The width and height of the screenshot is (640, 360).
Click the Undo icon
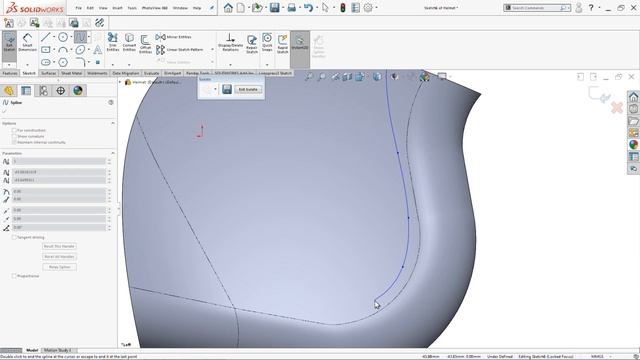pyautogui.click(x=308, y=8)
